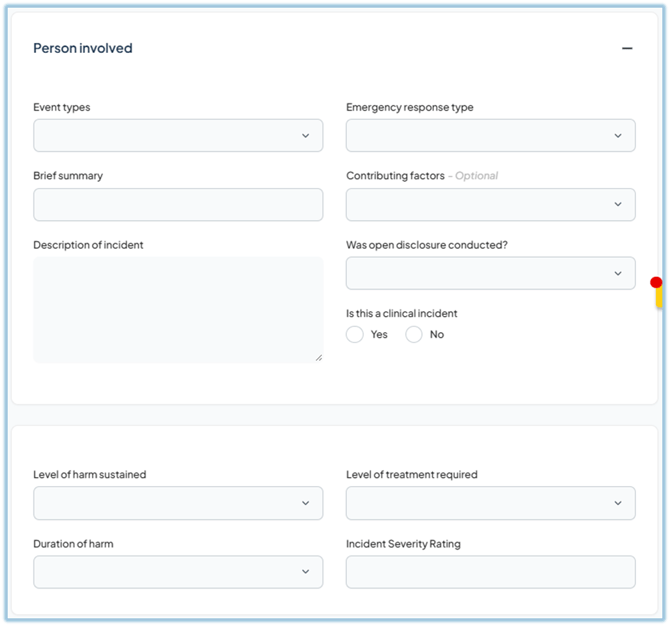Expand the Emergency response type dropdown
The image size is (670, 626).
coord(490,136)
